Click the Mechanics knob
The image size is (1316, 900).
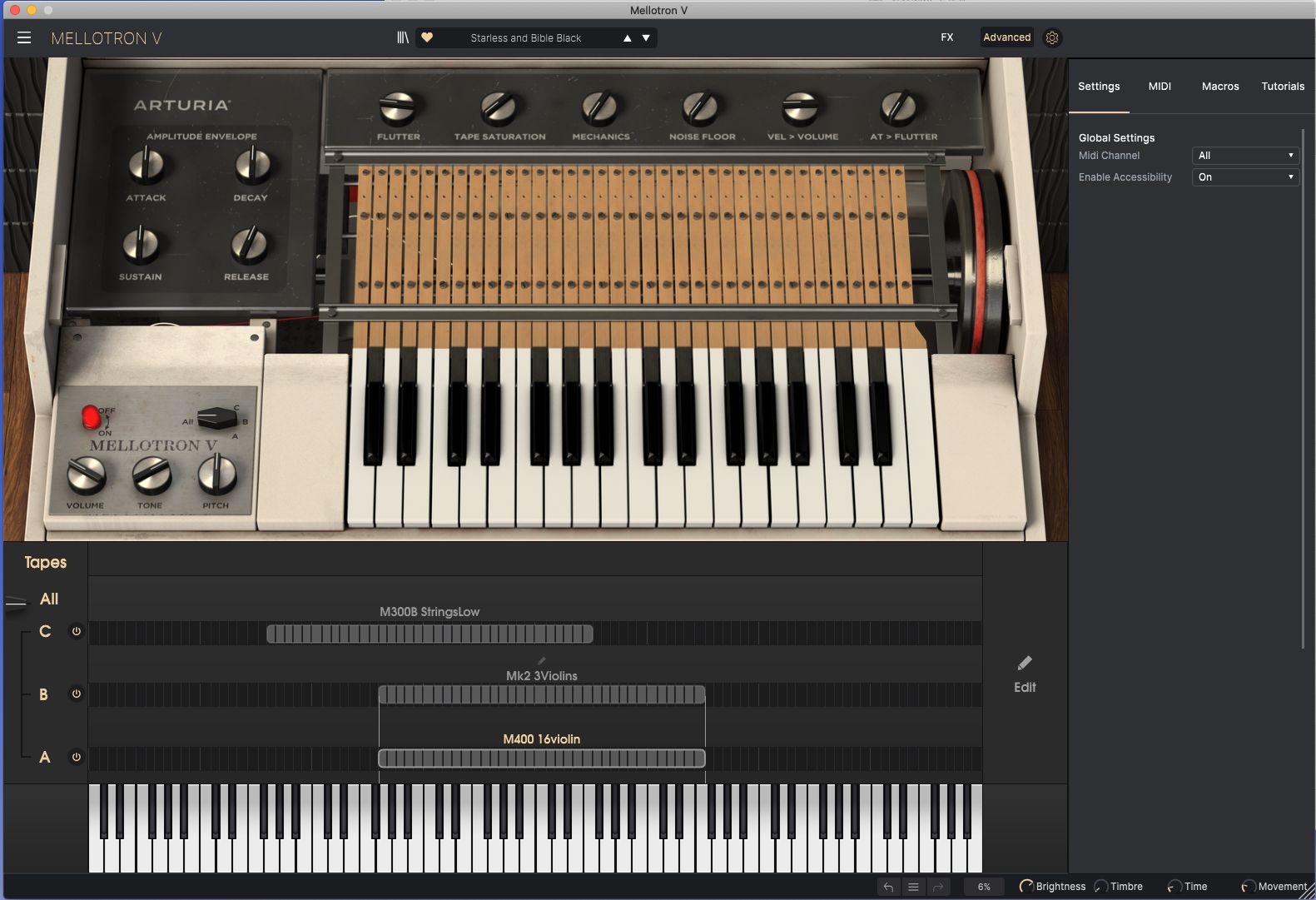coord(600,107)
